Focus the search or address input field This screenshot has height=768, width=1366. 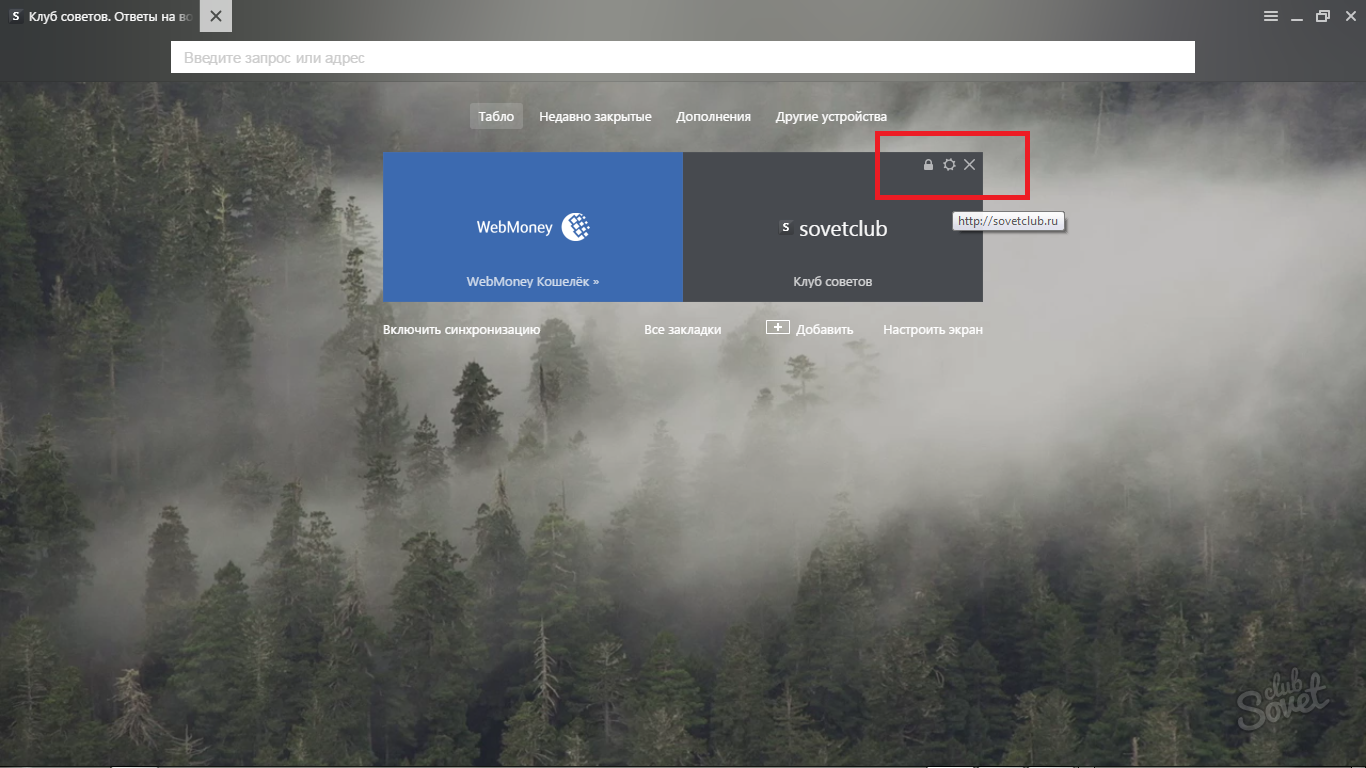[683, 58]
